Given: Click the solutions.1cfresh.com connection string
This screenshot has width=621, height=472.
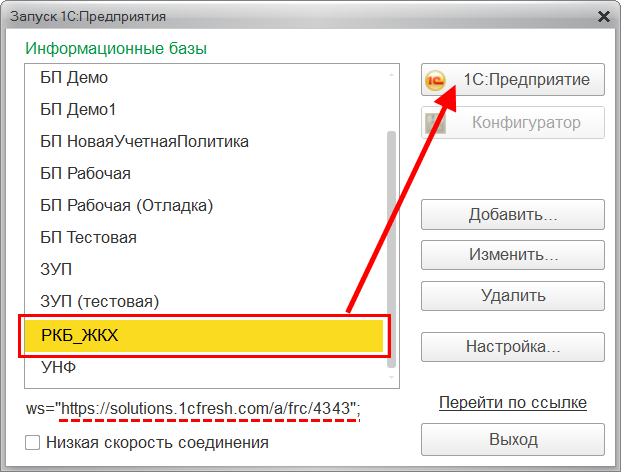Looking at the screenshot, I should [x=193, y=409].
